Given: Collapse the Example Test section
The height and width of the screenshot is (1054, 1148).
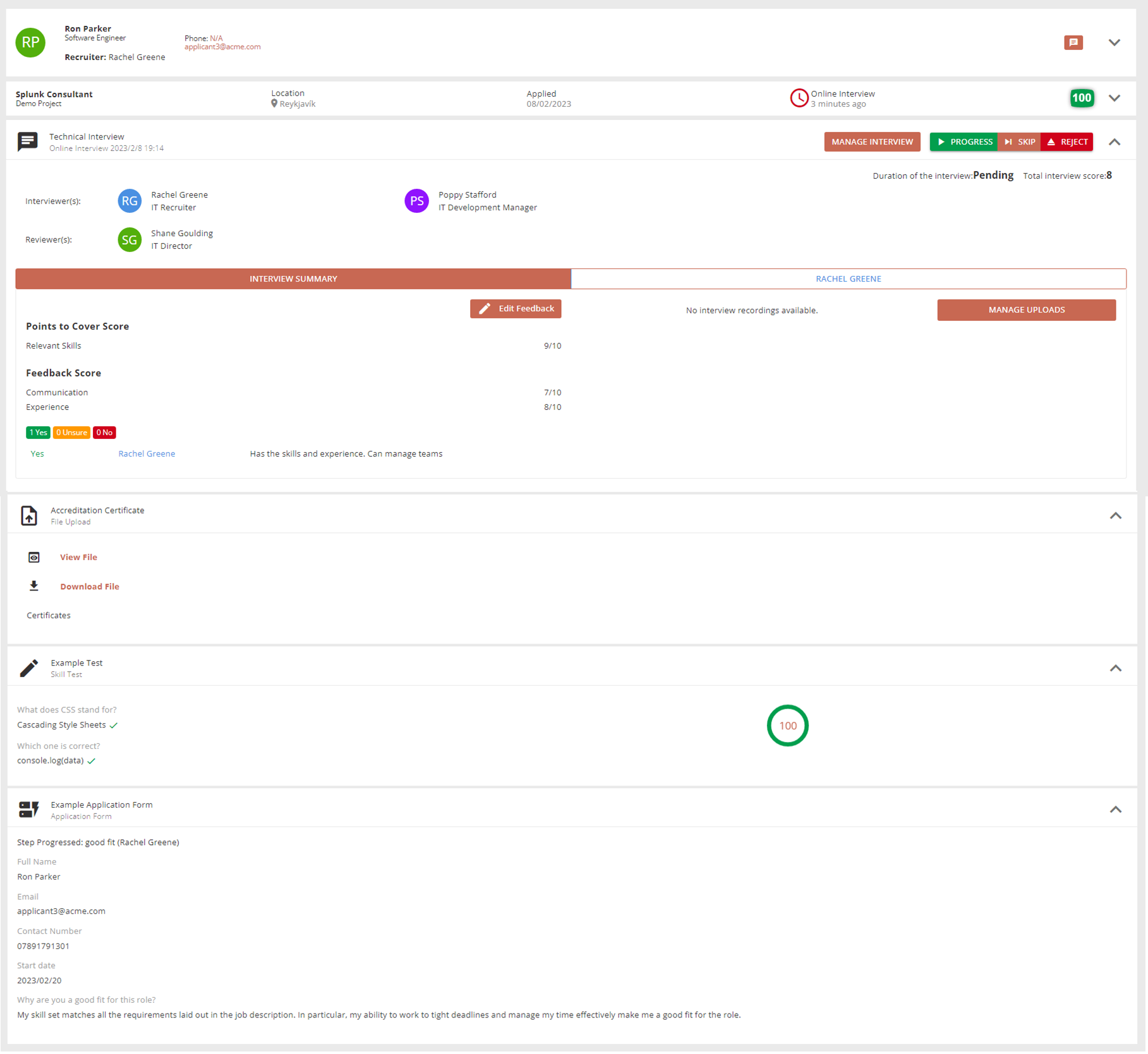Looking at the screenshot, I should coord(1116,668).
